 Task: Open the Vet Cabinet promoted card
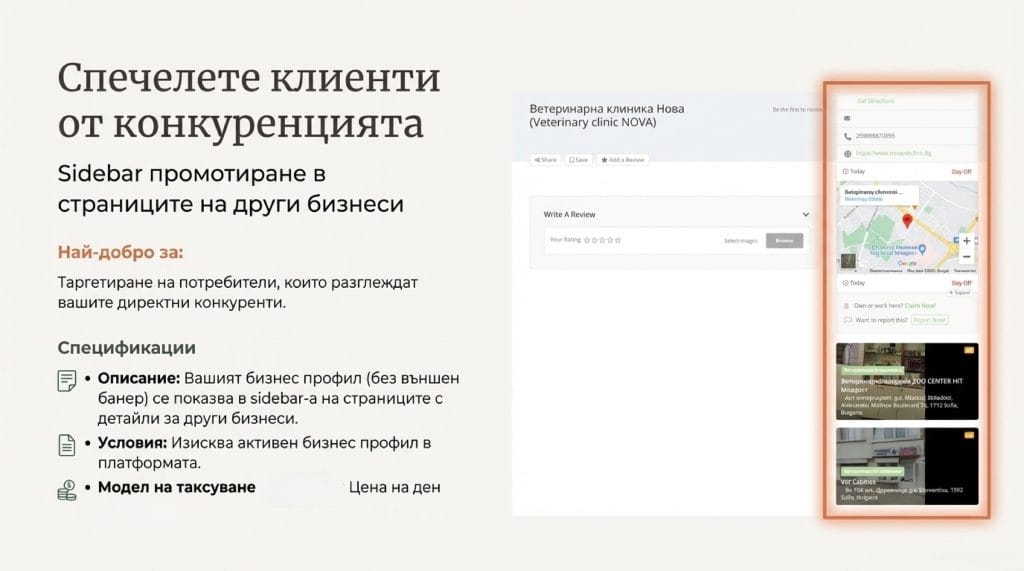(x=907, y=466)
